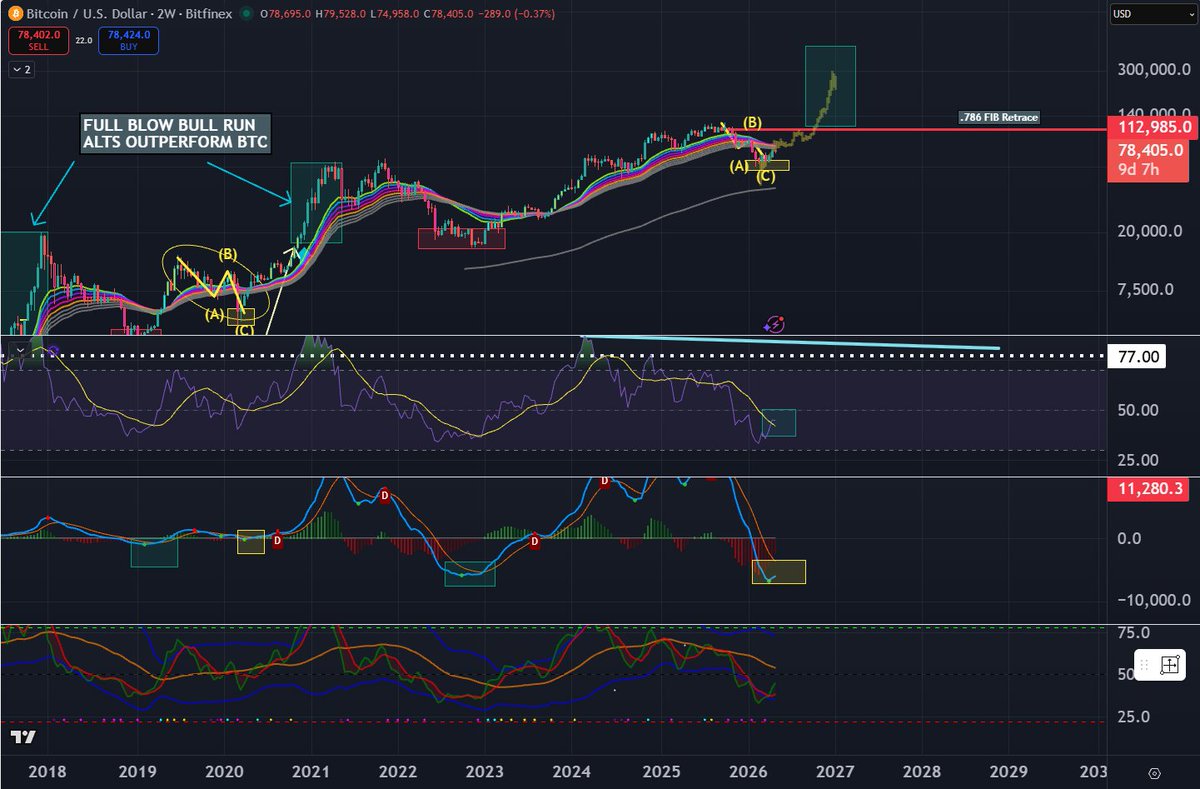Open the USD currency dropdown
This screenshot has width=1200, height=789.
(1153, 16)
